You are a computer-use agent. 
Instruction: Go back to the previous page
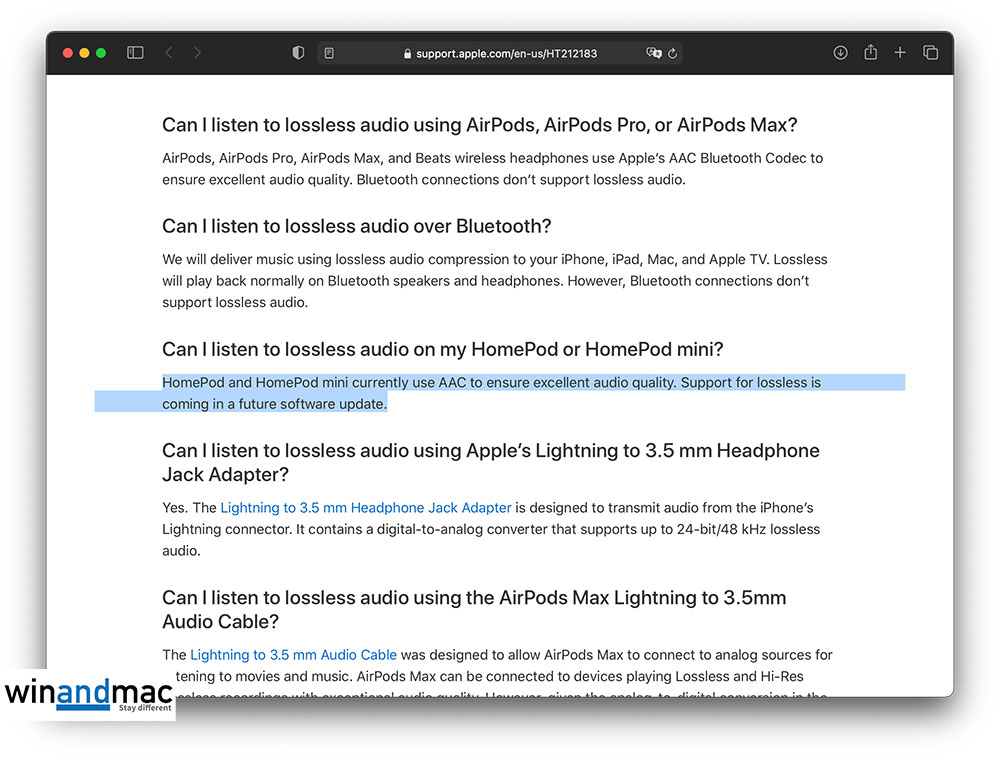coord(168,53)
